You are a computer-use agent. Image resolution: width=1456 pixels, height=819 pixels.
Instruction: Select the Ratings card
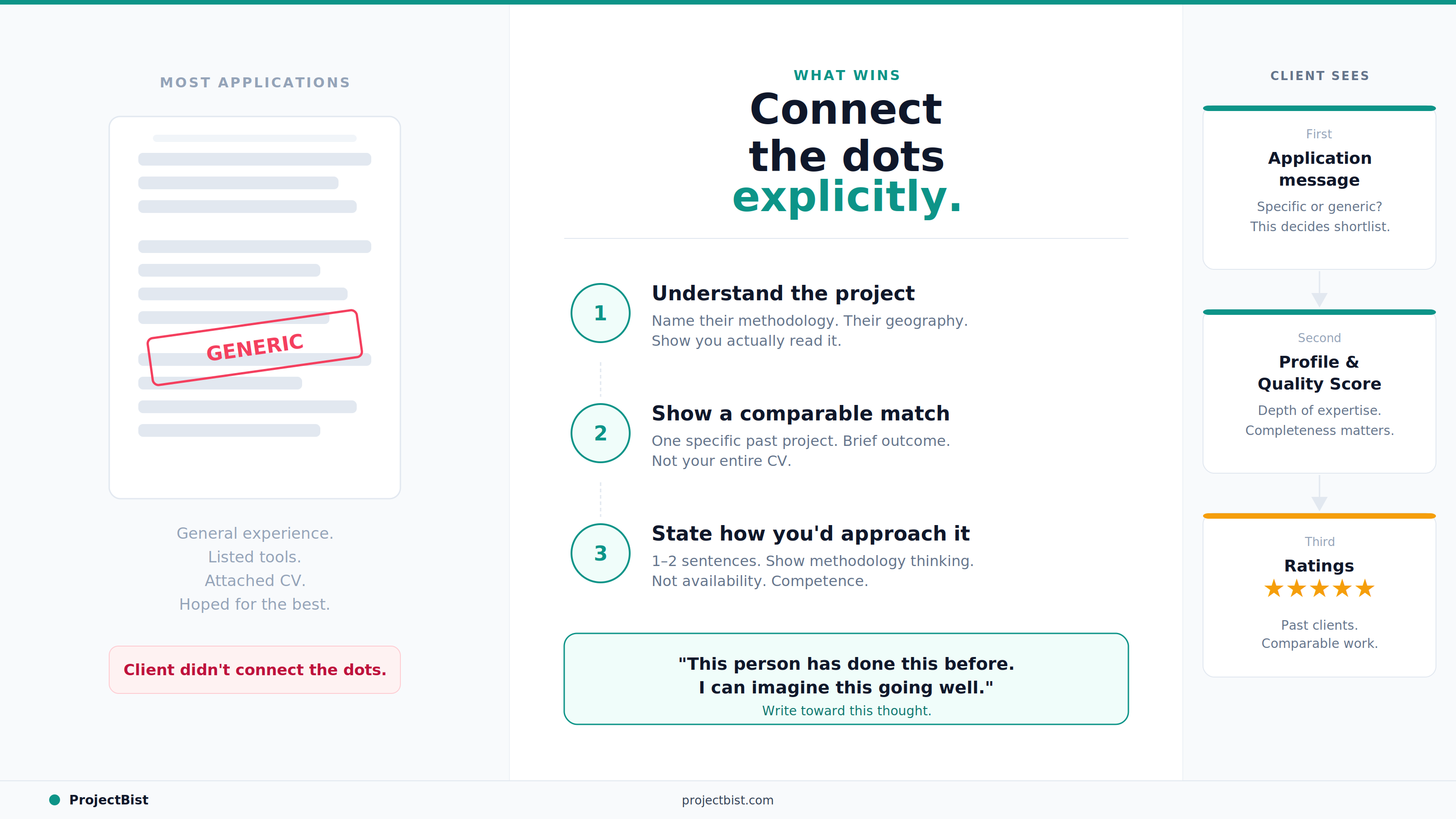(x=1319, y=595)
